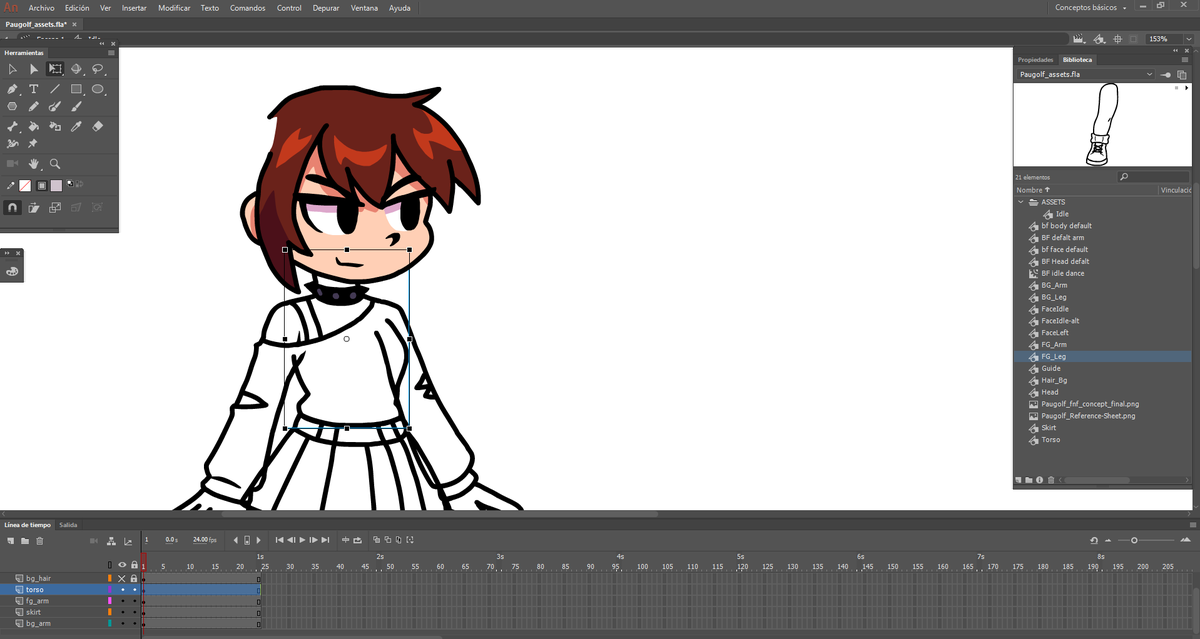
Task: Select the FG_Leg symbol in the library
Action: click(1051, 356)
